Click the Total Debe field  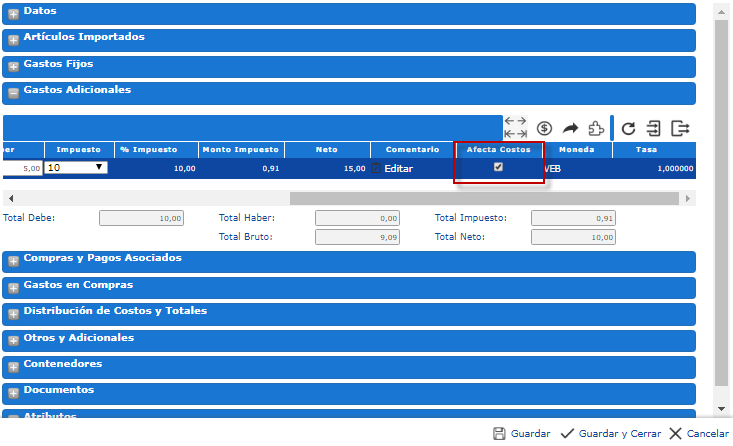pyautogui.click(x=142, y=217)
